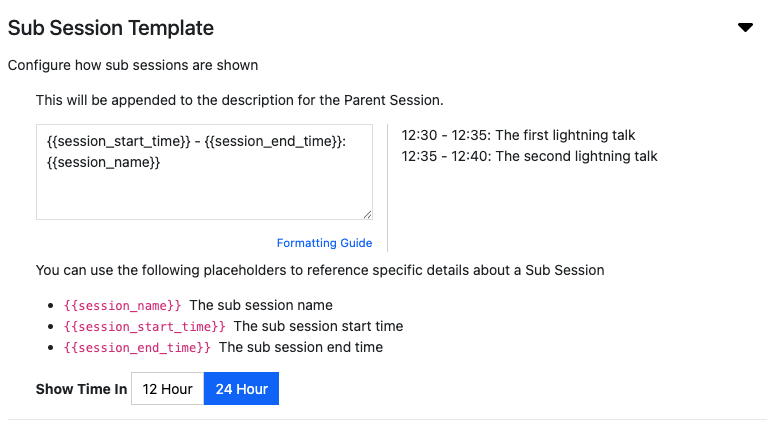Screen dimensions: 774x421
Task: Click inside the sub session template textarea
Action: (x=204, y=172)
